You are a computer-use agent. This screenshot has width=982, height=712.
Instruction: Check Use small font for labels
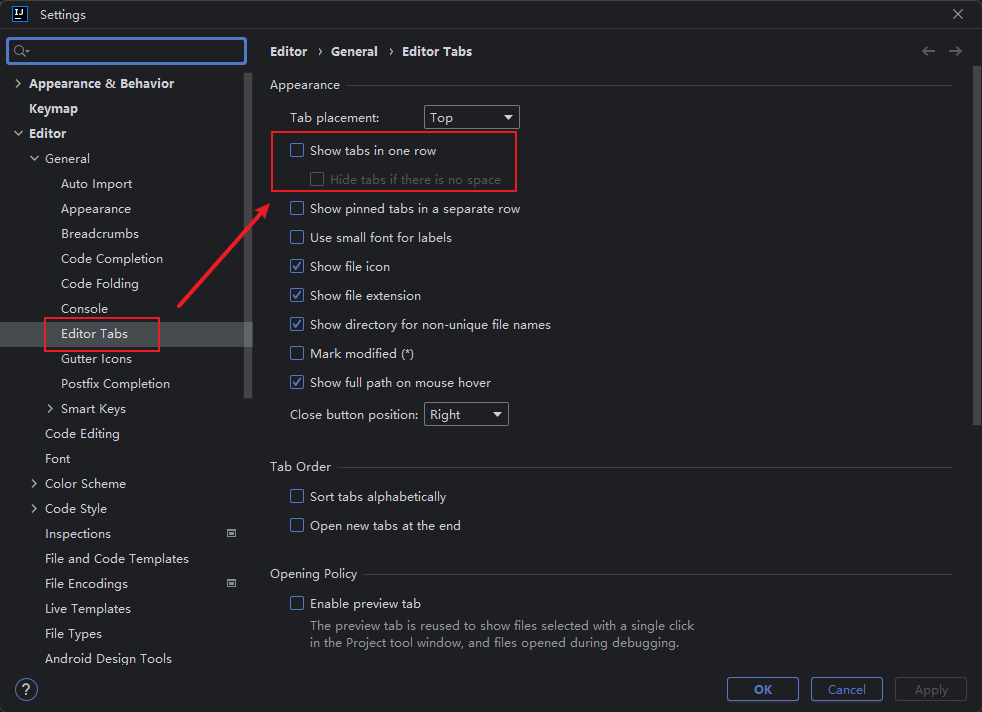click(297, 237)
